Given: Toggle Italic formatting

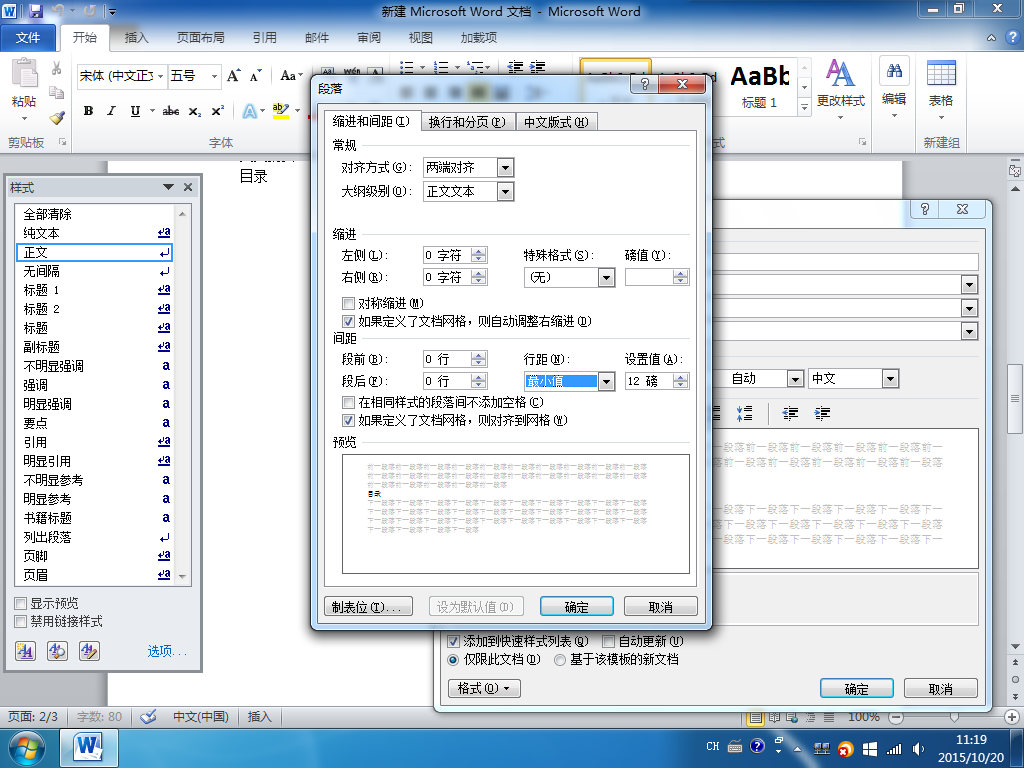Looking at the screenshot, I should click(112, 111).
